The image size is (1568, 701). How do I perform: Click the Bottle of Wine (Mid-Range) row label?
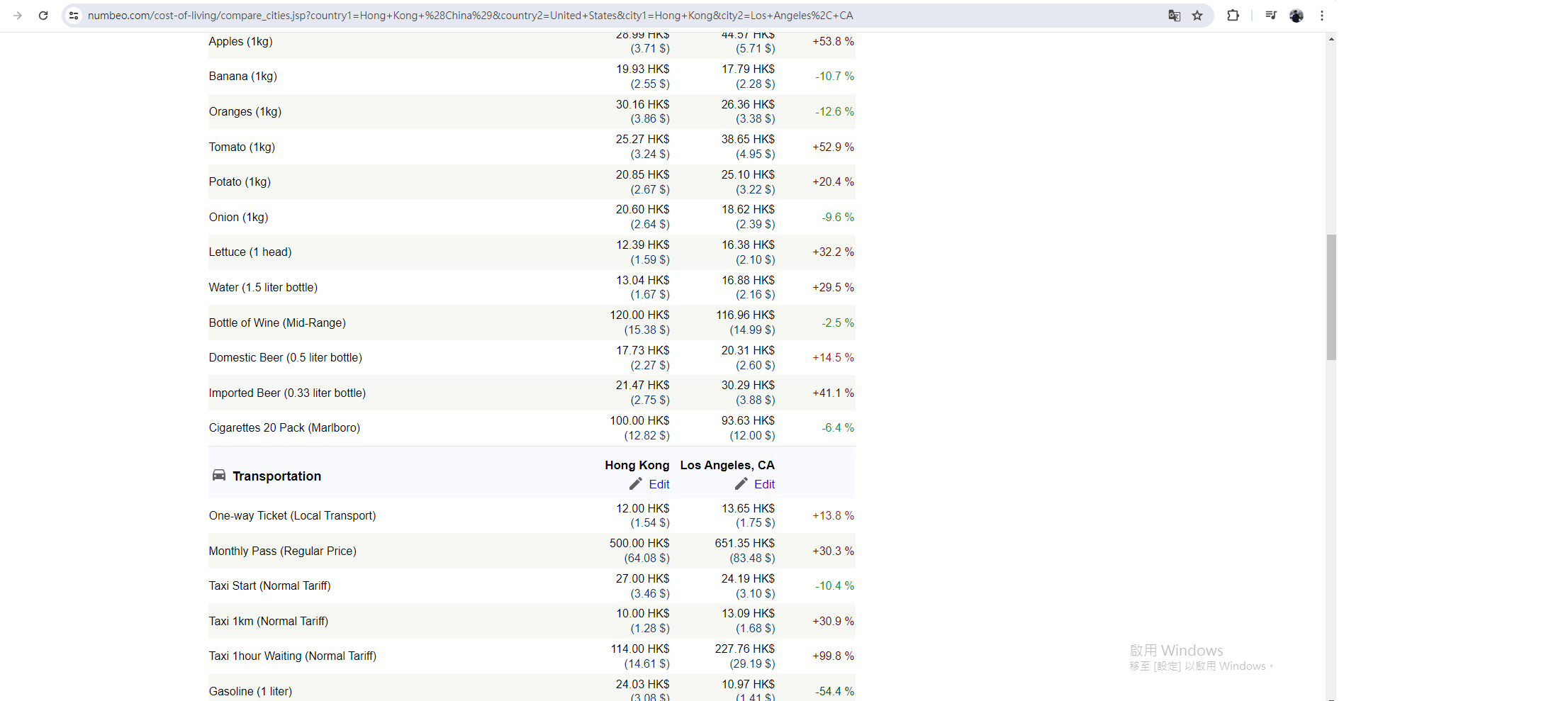(277, 323)
